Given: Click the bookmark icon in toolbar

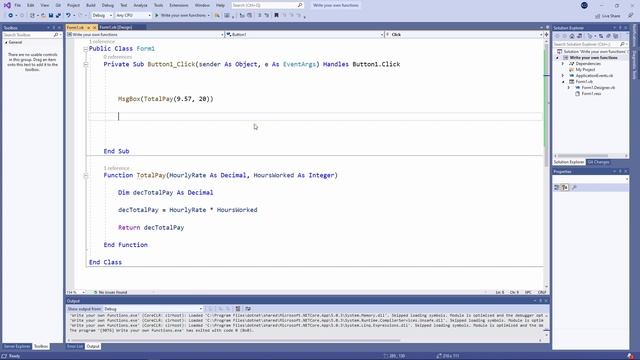Looking at the screenshot, I should (x=276, y=16).
